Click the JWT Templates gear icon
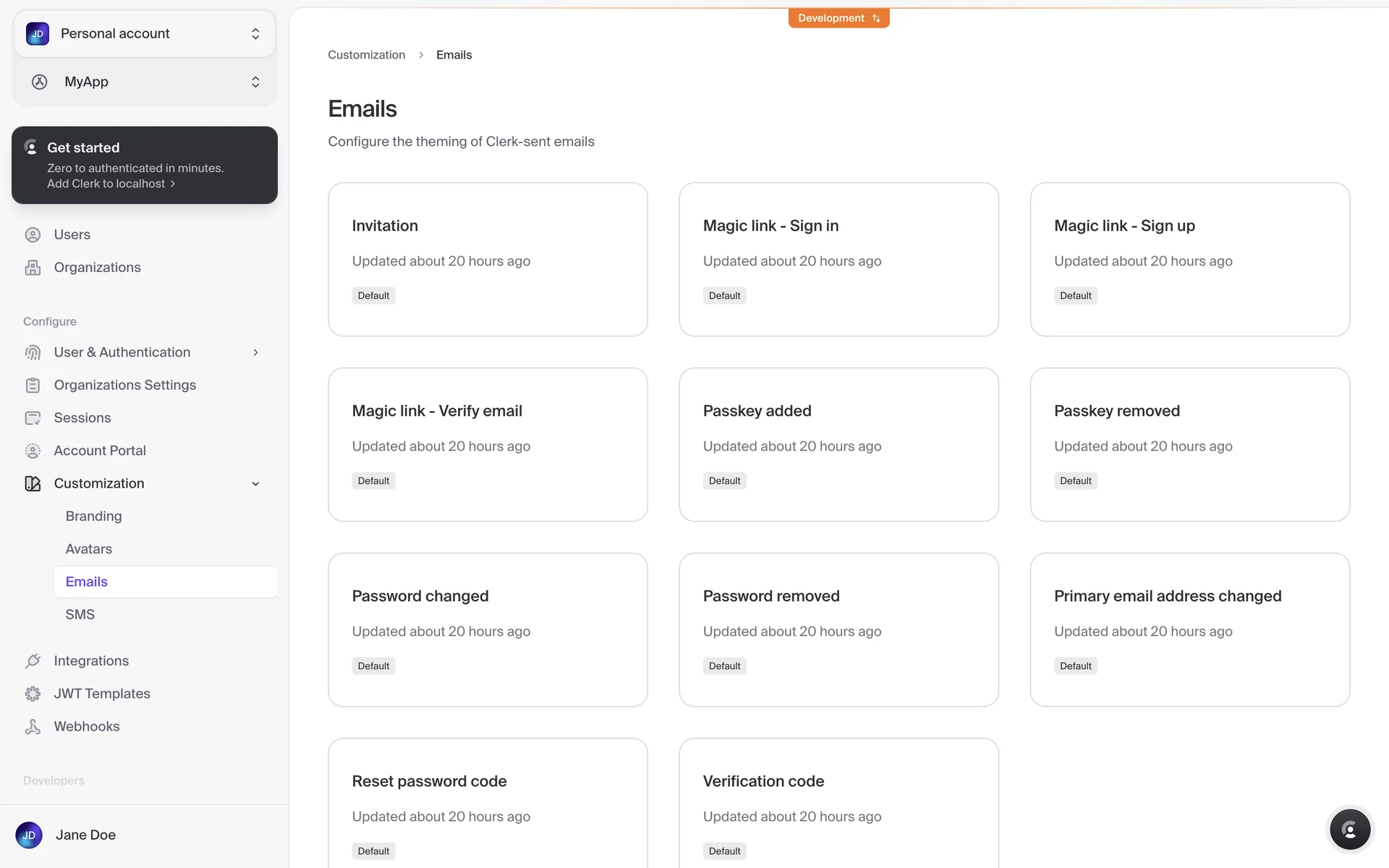Viewport: 1389px width, 868px height. [33, 694]
